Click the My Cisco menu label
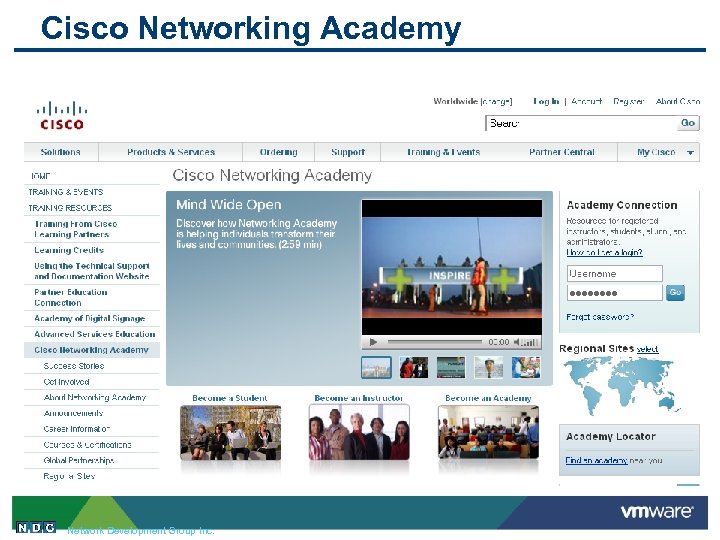The image size is (720, 540). tap(656, 152)
